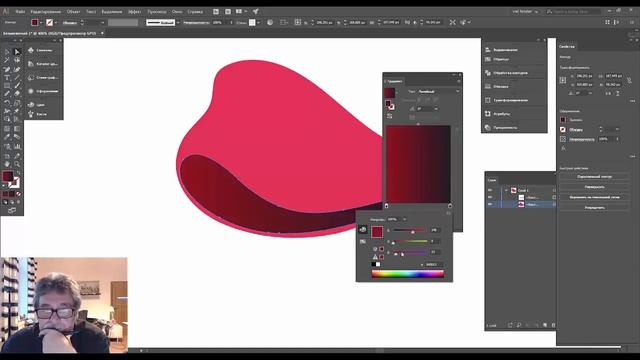
Task: Select the Direct Selection (white arrow) tool
Action: 17,52
